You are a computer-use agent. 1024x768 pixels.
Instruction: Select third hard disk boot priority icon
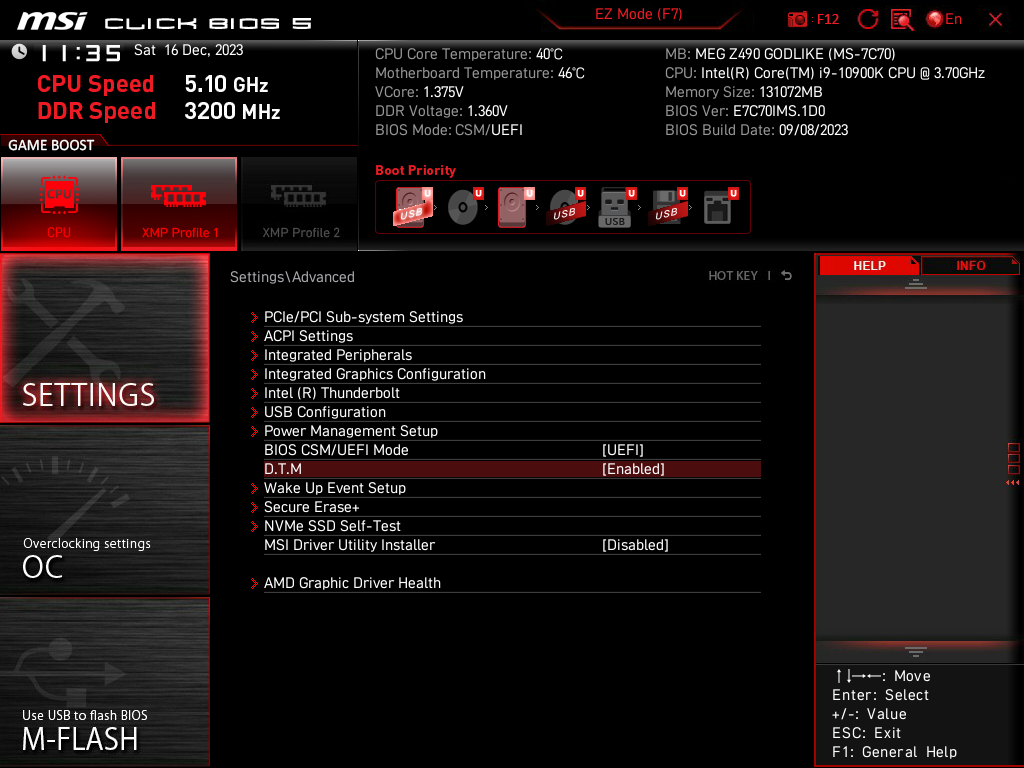click(515, 207)
